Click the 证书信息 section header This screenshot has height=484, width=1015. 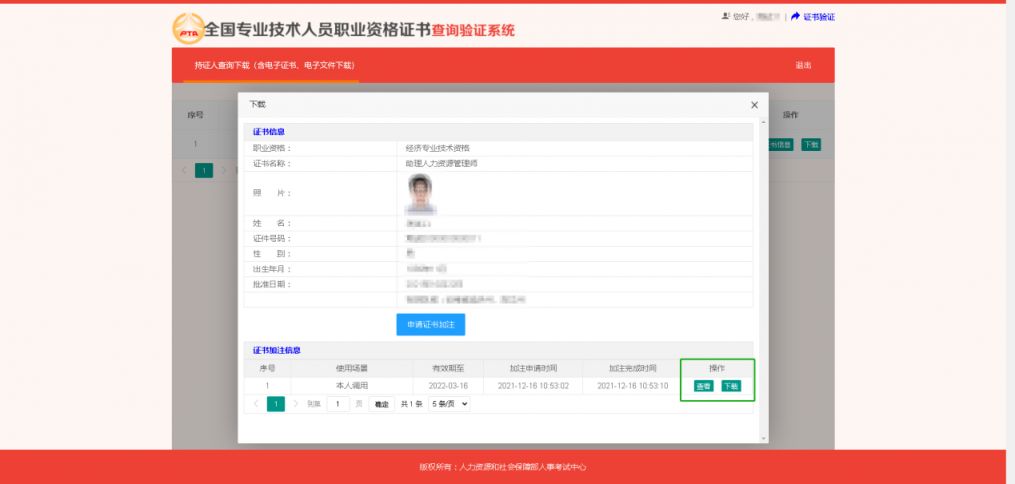click(269, 132)
